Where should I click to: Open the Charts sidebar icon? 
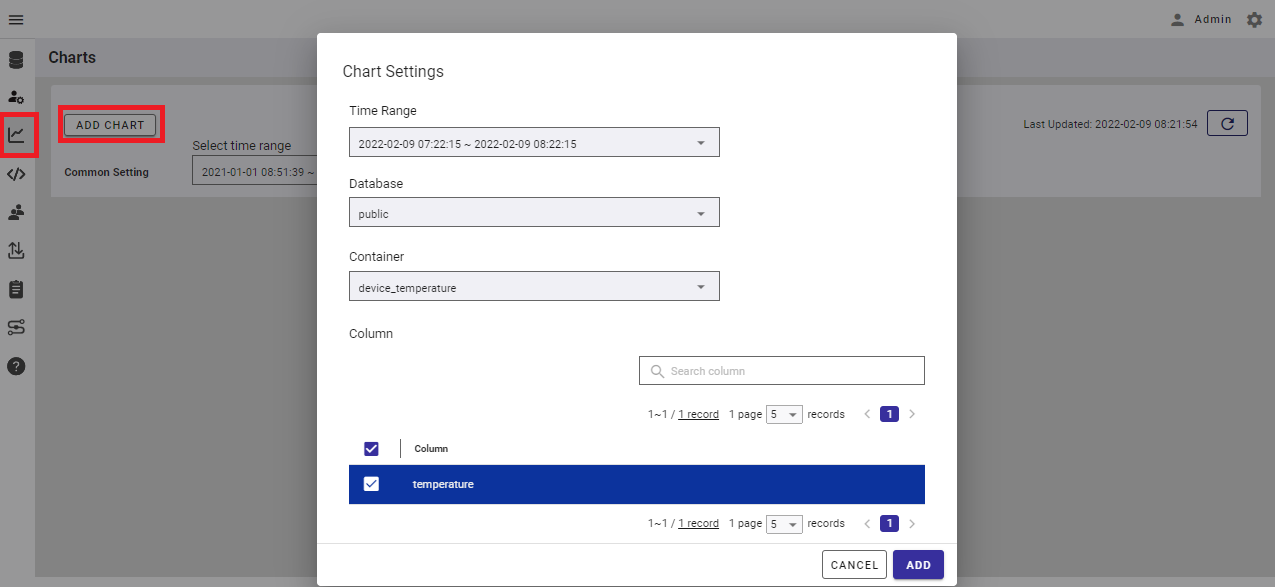coord(17,135)
